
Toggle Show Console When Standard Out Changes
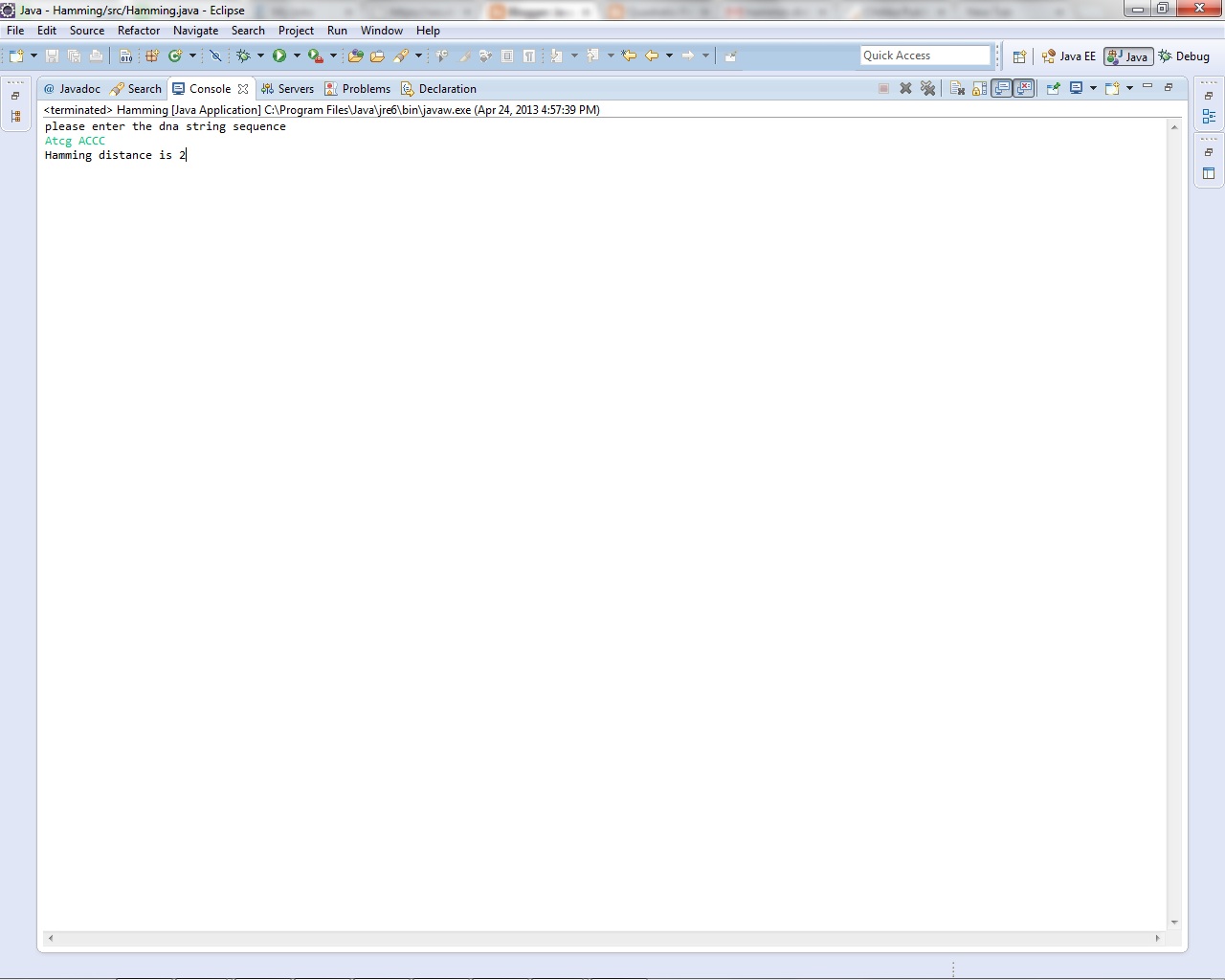(1001, 88)
